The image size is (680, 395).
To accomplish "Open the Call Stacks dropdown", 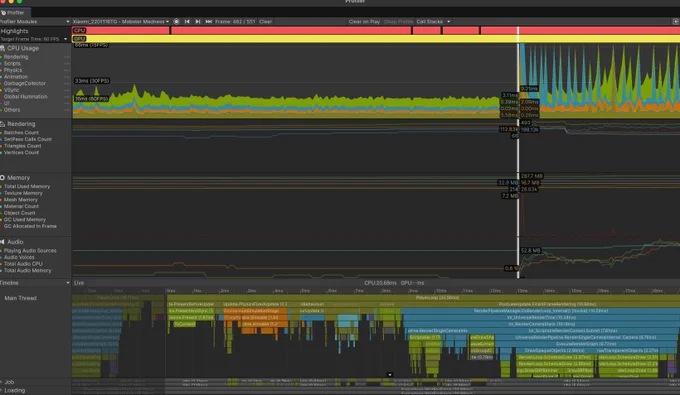I will (433, 21).
